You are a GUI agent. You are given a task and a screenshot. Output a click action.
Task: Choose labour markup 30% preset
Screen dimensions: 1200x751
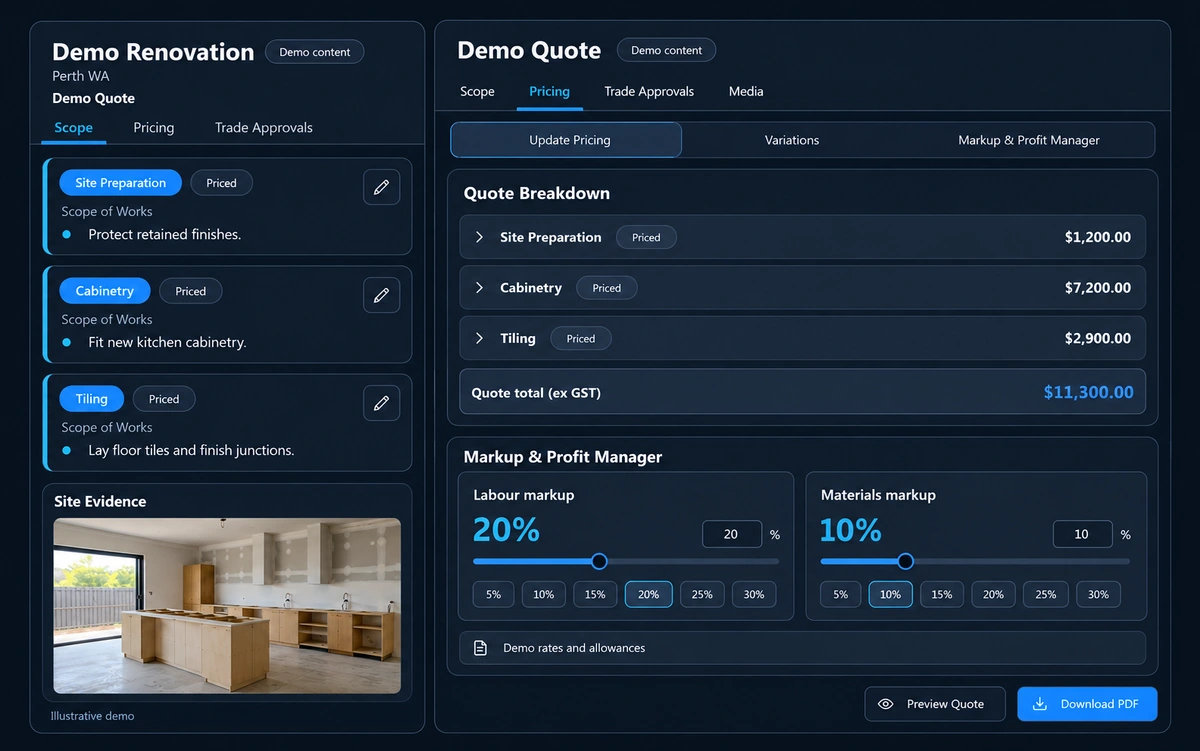[x=754, y=594]
